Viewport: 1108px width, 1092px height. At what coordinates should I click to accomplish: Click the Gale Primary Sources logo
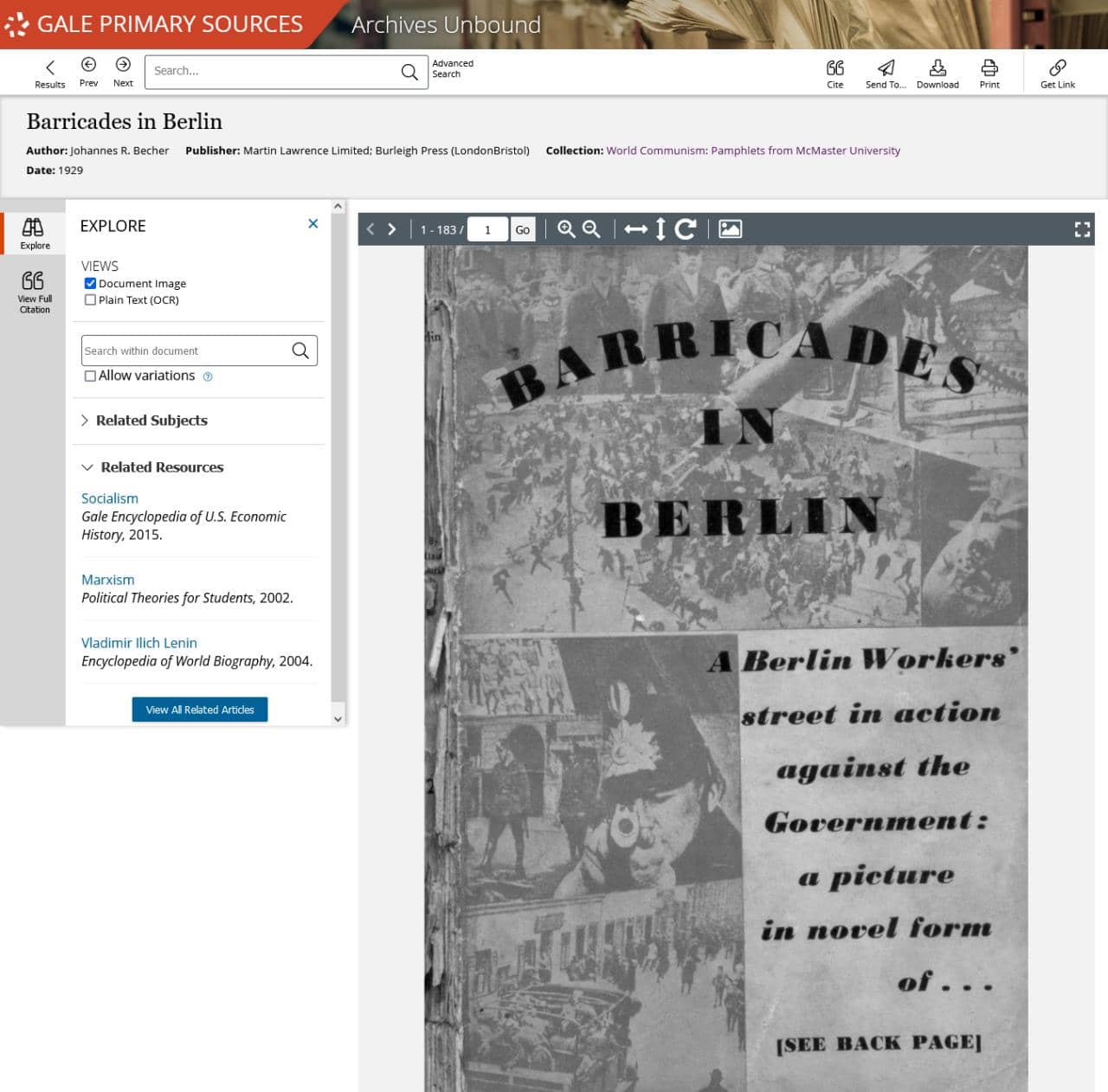pos(154,24)
